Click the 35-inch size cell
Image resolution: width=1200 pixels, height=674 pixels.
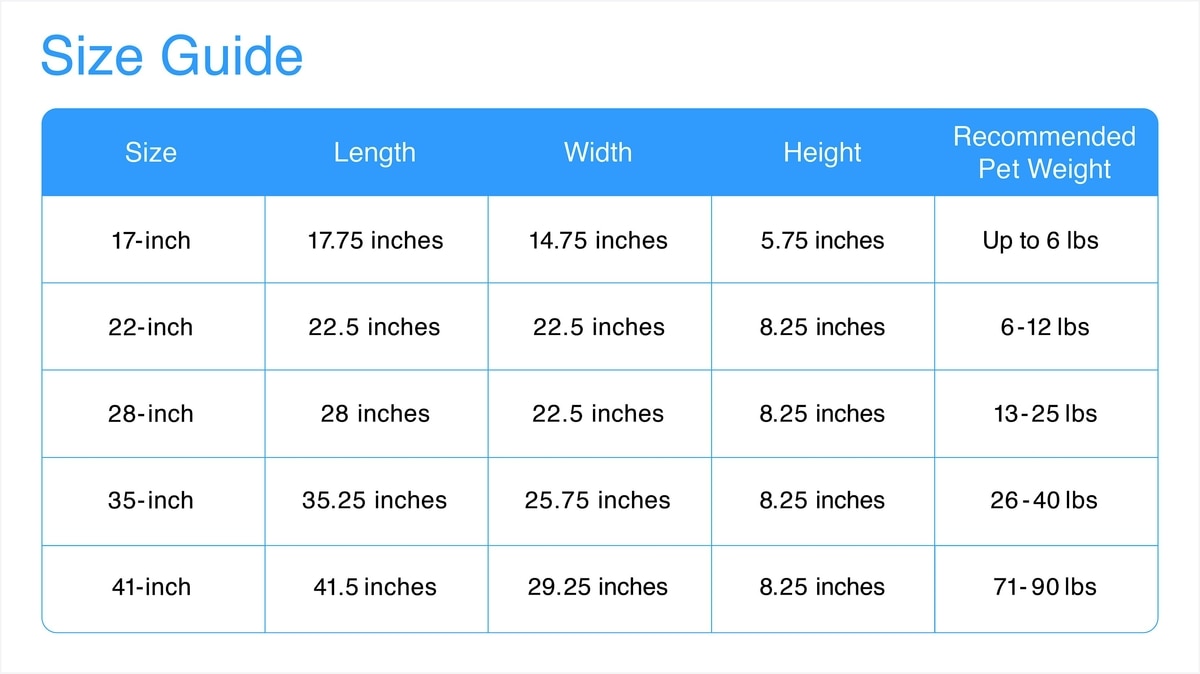pyautogui.click(x=151, y=500)
